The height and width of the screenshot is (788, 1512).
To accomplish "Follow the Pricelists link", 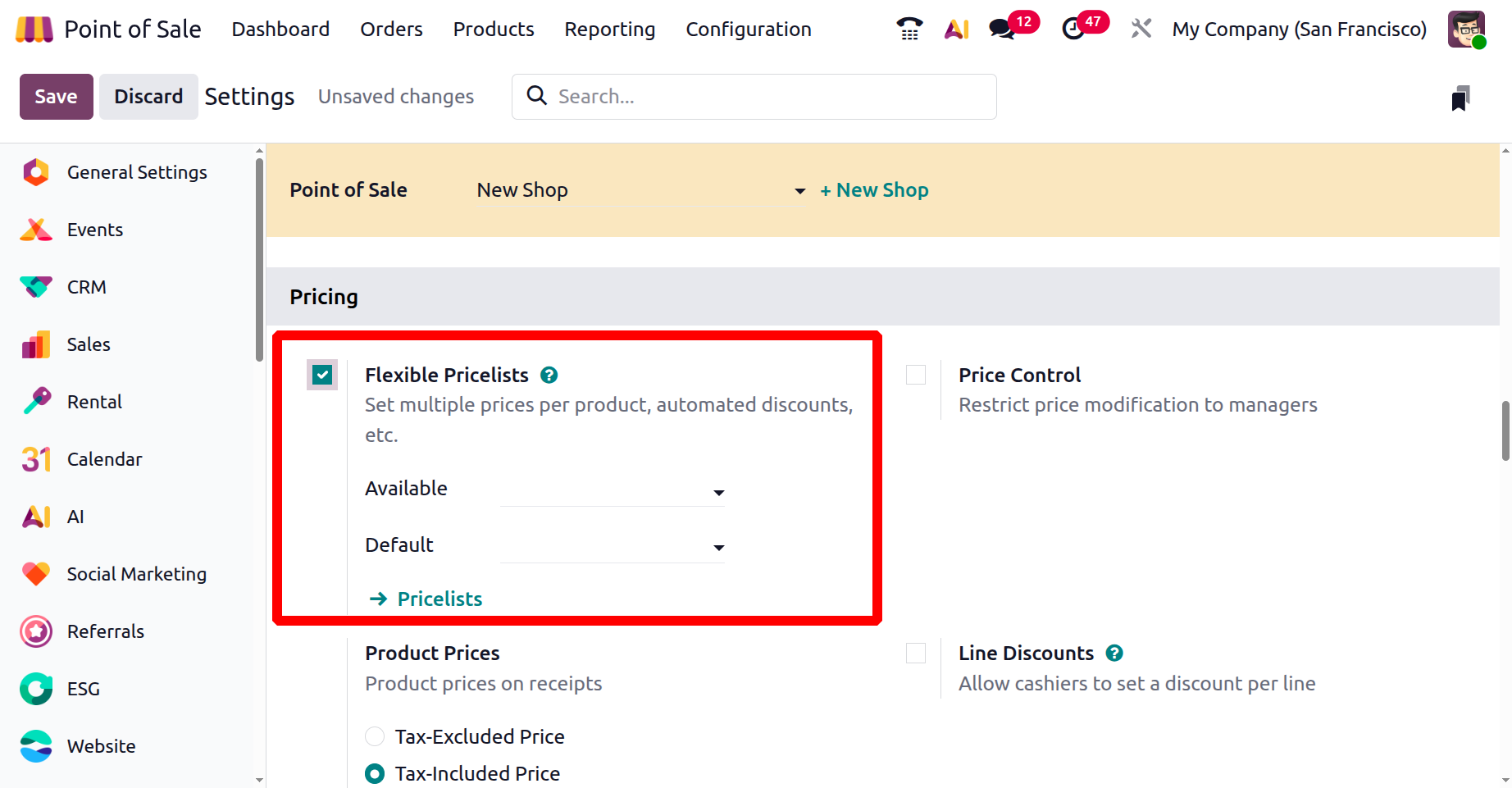I will [x=439, y=599].
